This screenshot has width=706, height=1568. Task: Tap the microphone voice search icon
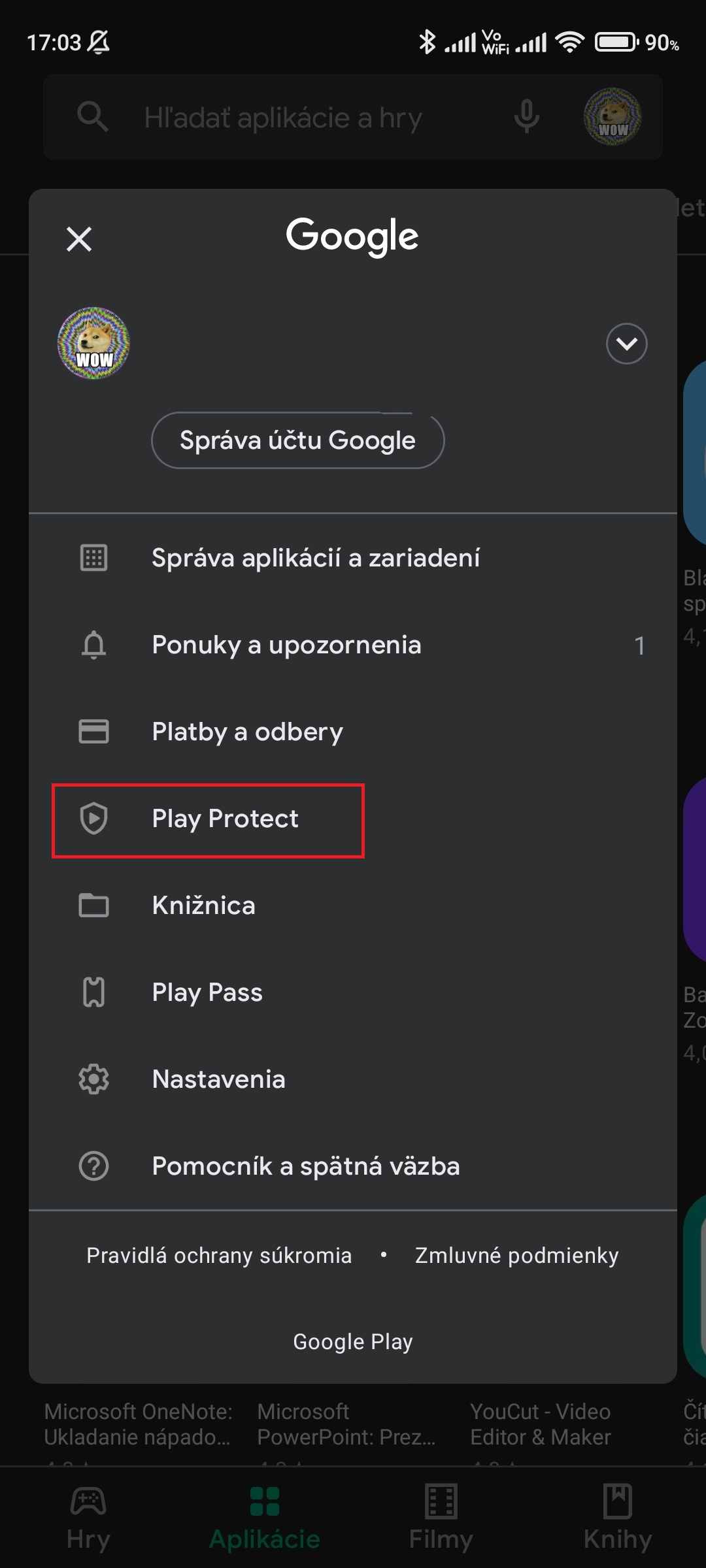pos(526,118)
